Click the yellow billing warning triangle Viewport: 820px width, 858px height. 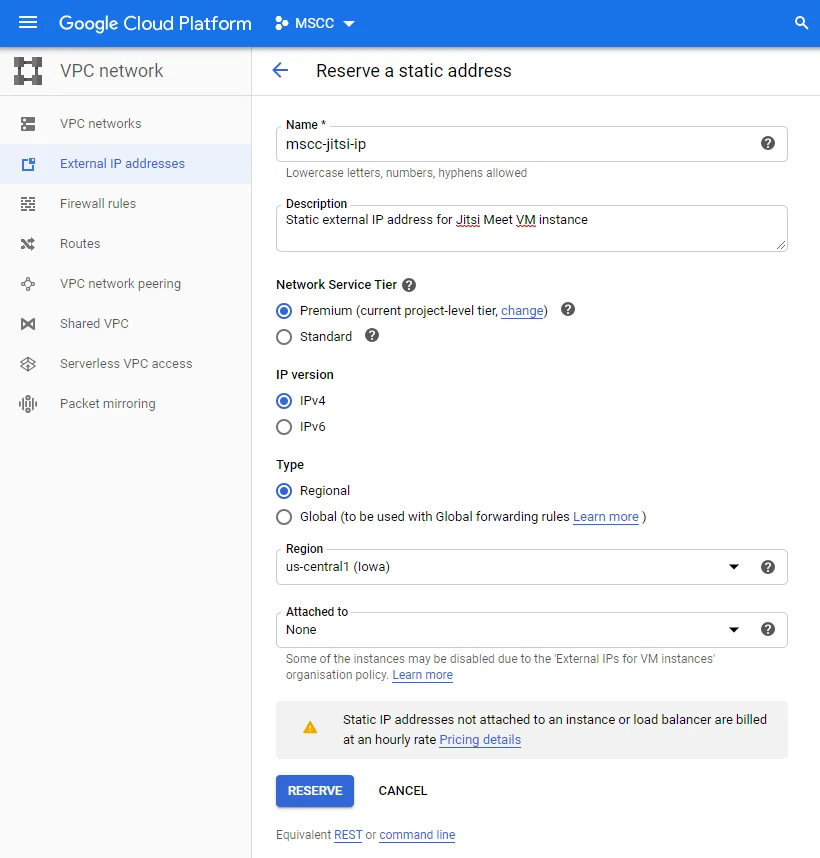[x=310, y=727]
